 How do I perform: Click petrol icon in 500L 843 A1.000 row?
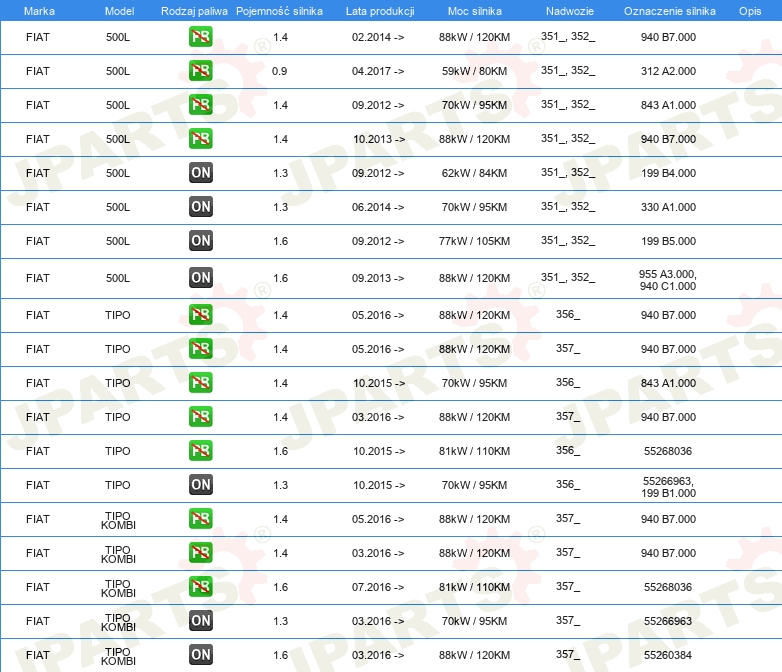[x=200, y=104]
